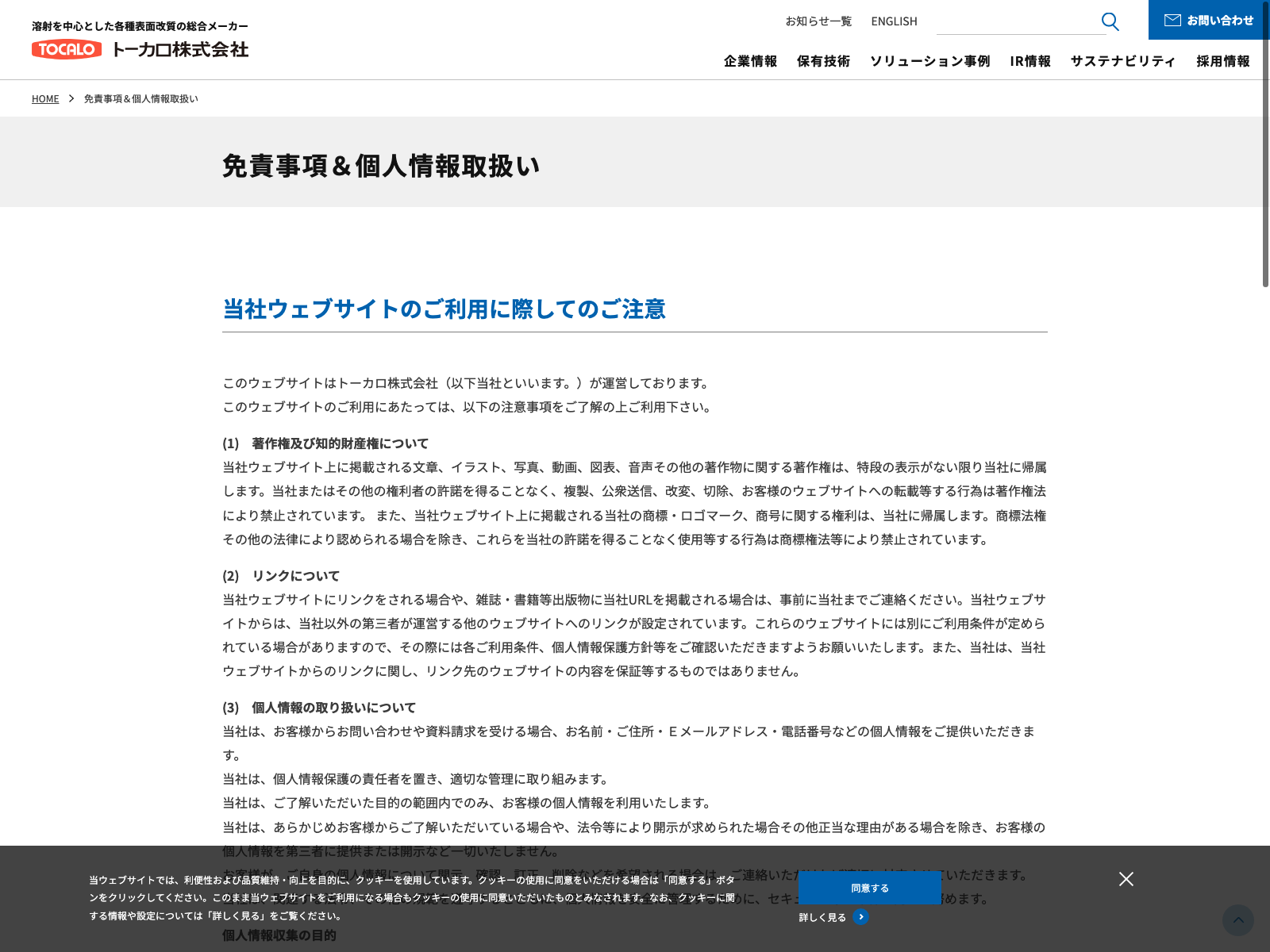This screenshot has height=952, width=1270.
Task: Close the cookie consent banner
Action: point(1126,879)
